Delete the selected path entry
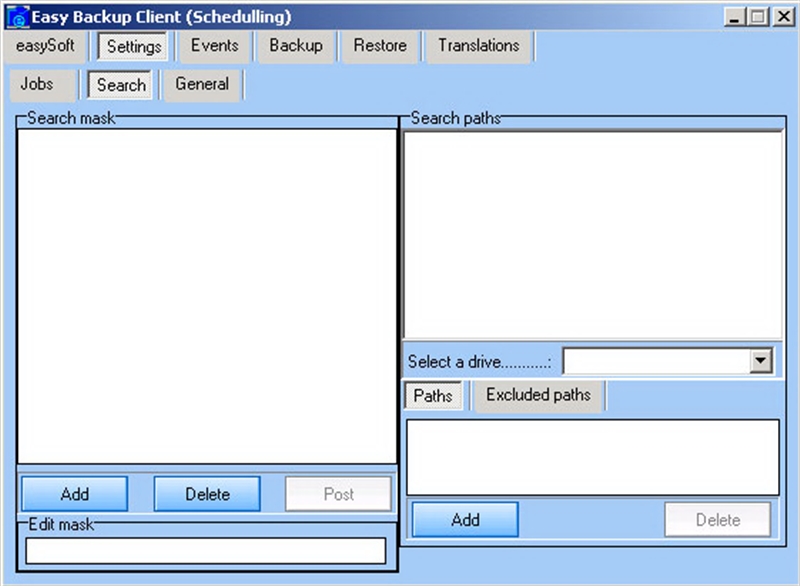The height and width of the screenshot is (586, 800). click(x=717, y=519)
